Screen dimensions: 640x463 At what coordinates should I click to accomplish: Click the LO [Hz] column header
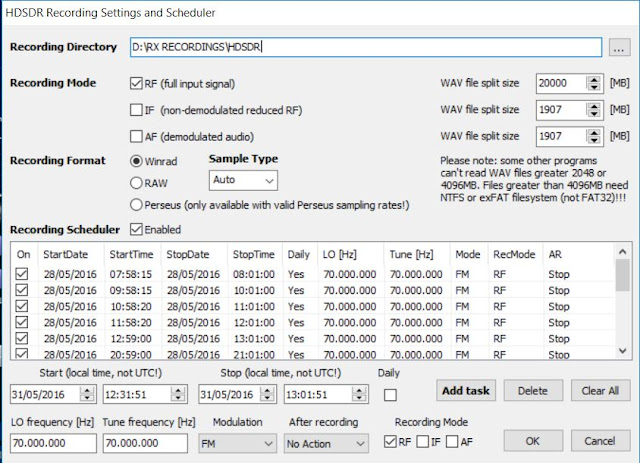(x=351, y=254)
